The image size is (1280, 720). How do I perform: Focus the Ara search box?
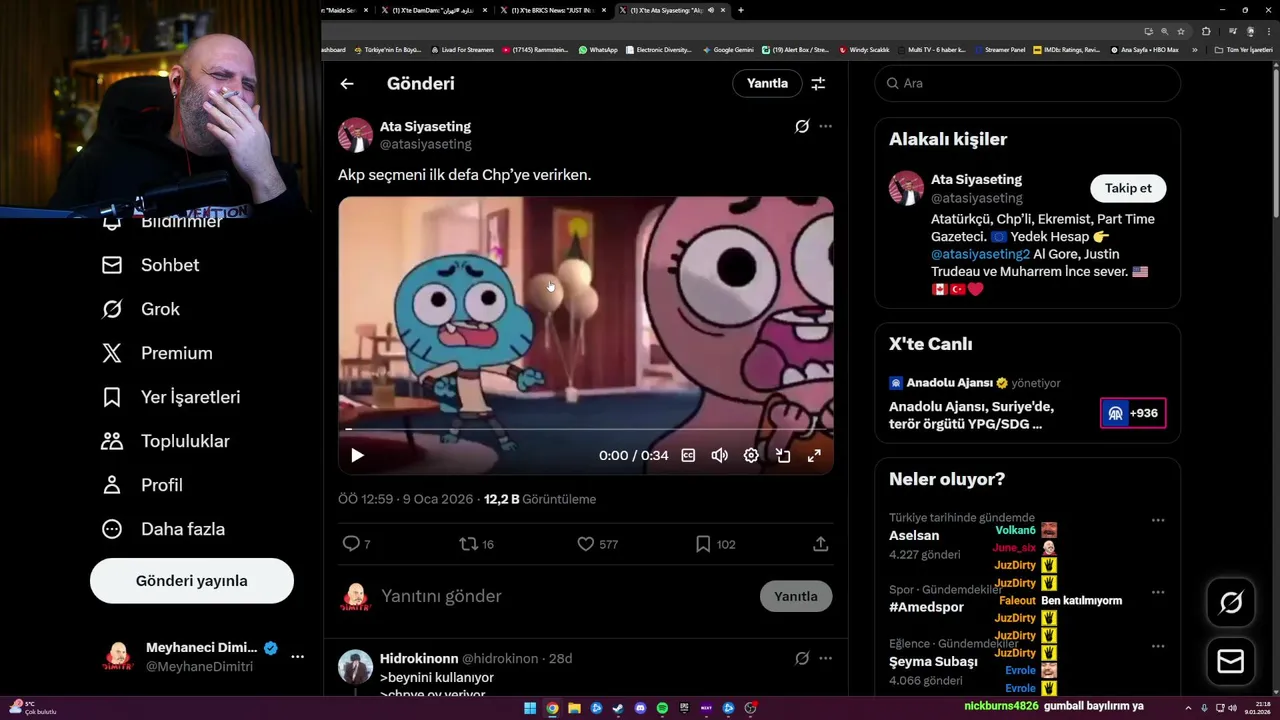click(x=1028, y=84)
